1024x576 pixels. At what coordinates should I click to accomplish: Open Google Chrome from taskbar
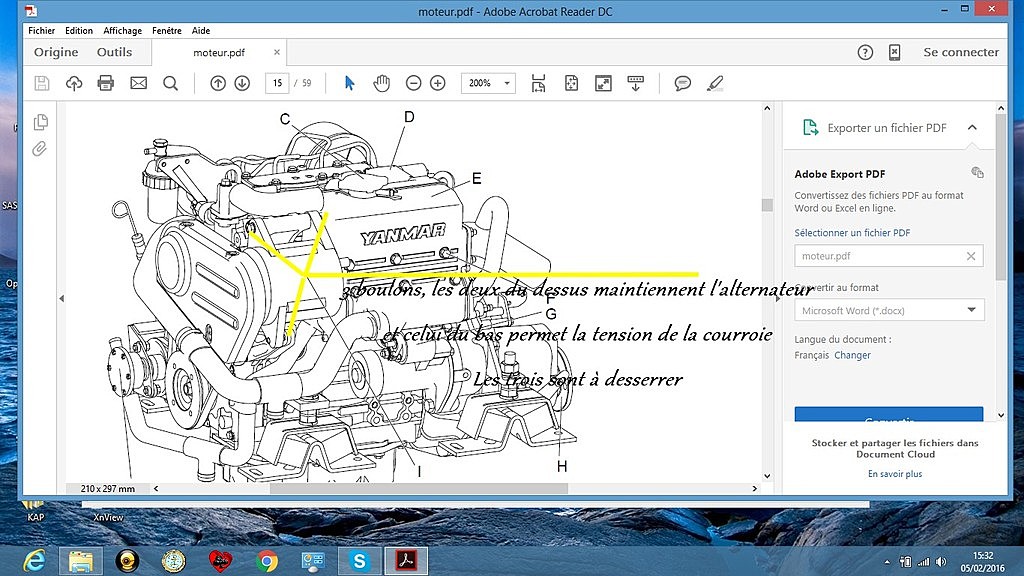267,561
